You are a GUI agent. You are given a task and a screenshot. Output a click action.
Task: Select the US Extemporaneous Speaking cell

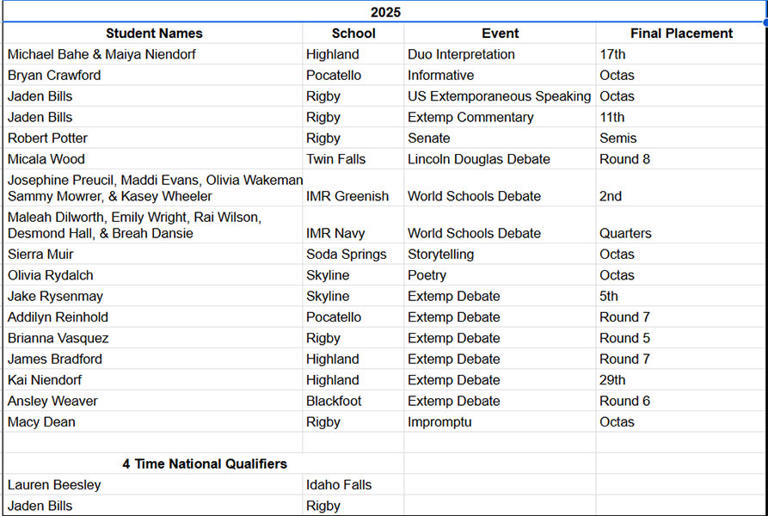pyautogui.click(x=500, y=96)
